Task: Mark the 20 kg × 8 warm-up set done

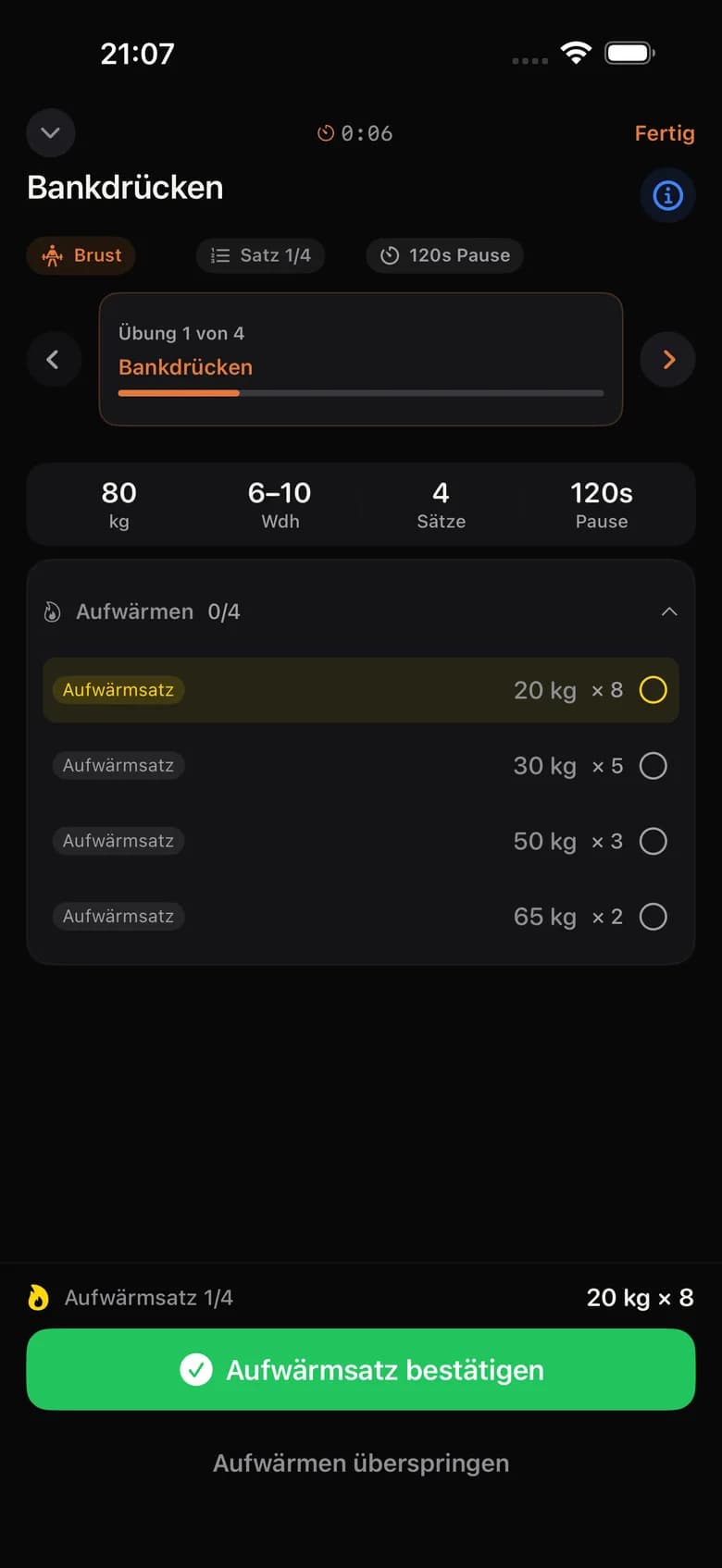Action: [654, 690]
